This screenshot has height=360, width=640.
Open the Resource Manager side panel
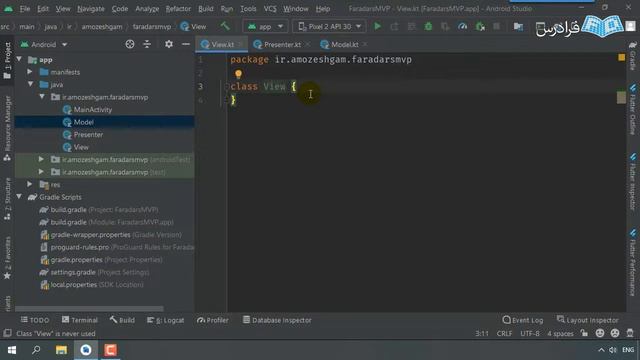(7, 129)
